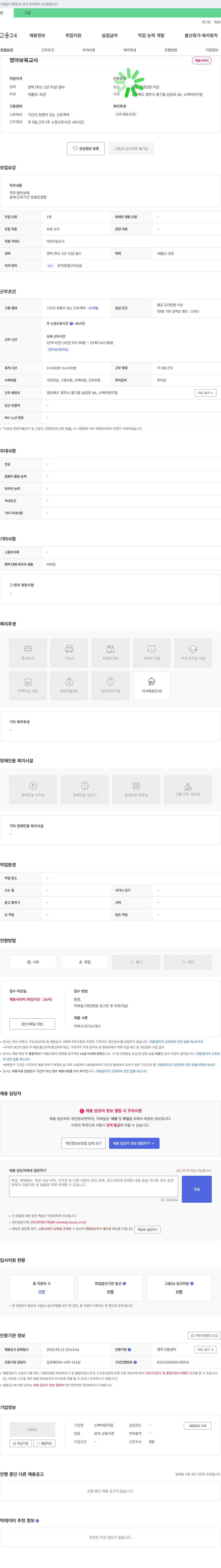
Task: Click the info icon beside 주 소정근로시간
Action: 71,324
